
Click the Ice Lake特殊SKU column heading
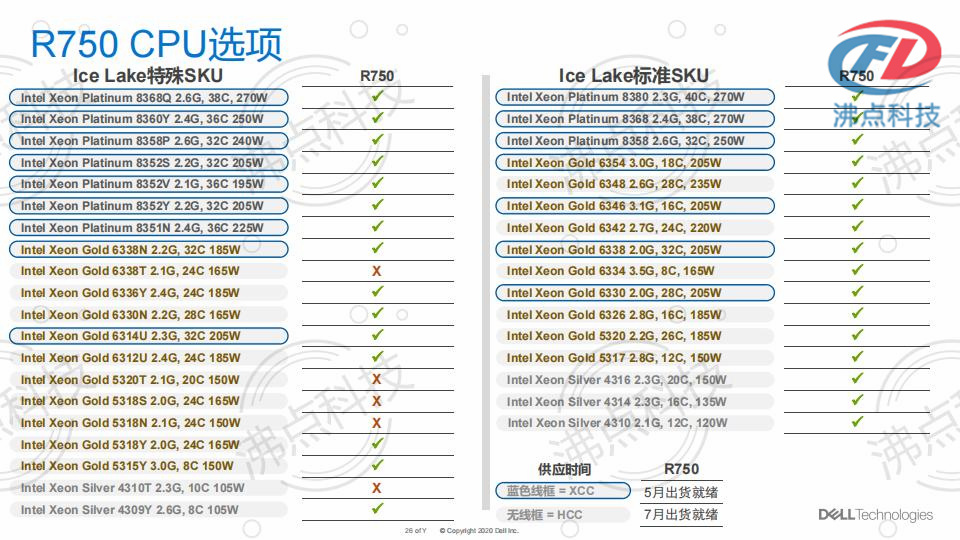(x=148, y=76)
